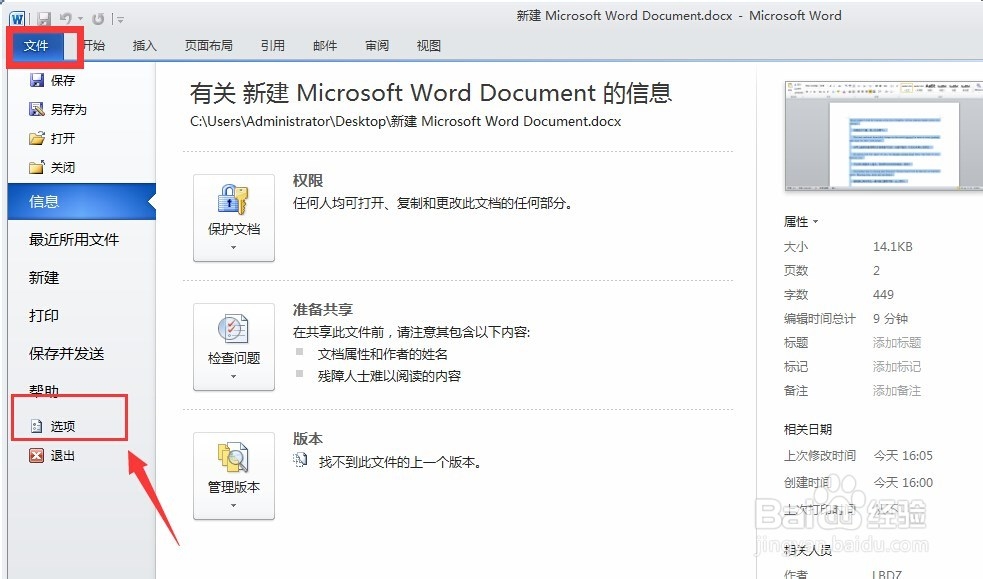Switch to the 邮件 ribbon tab
The height and width of the screenshot is (579, 983).
click(x=325, y=46)
